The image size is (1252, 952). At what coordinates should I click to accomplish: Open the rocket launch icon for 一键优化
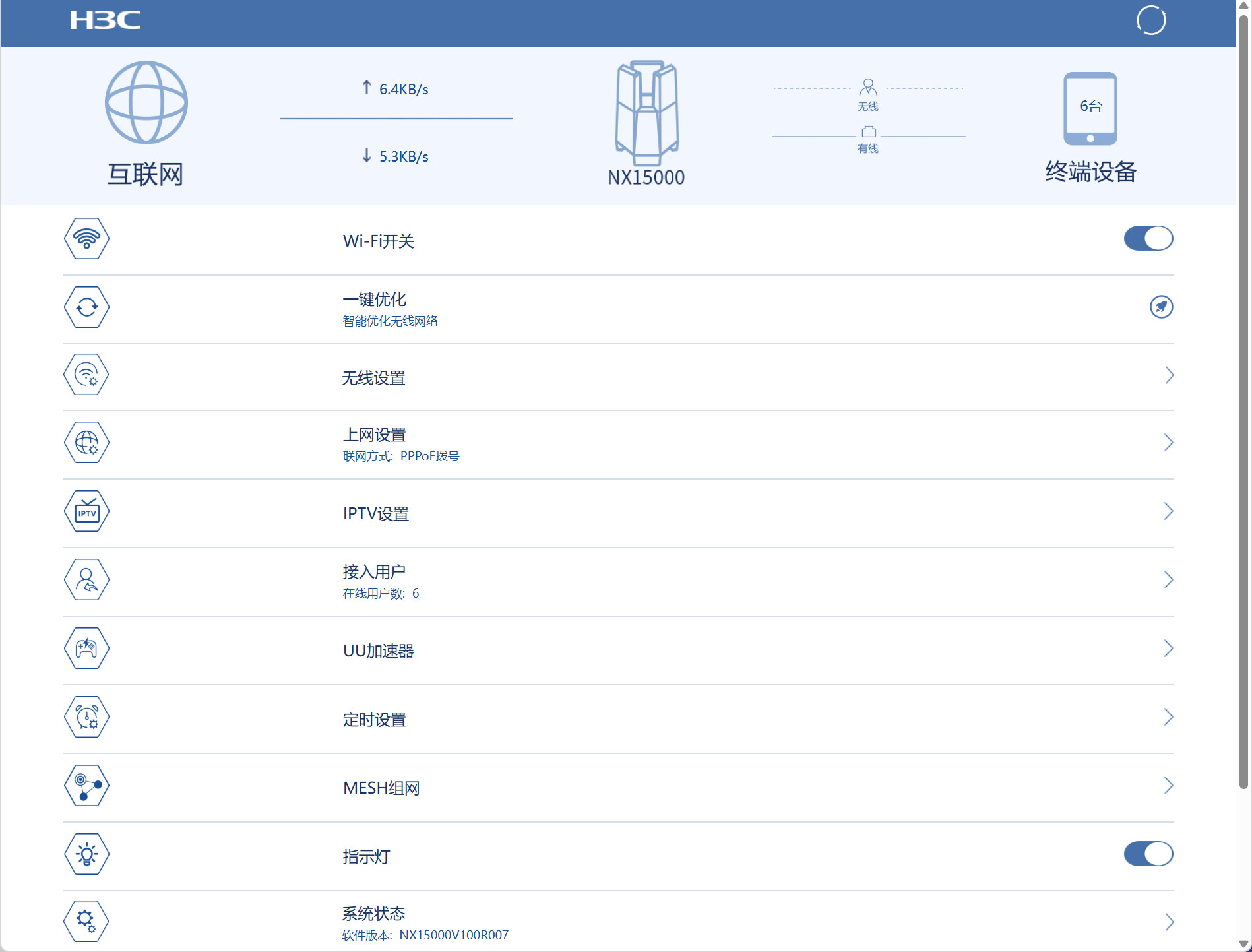tap(1162, 307)
